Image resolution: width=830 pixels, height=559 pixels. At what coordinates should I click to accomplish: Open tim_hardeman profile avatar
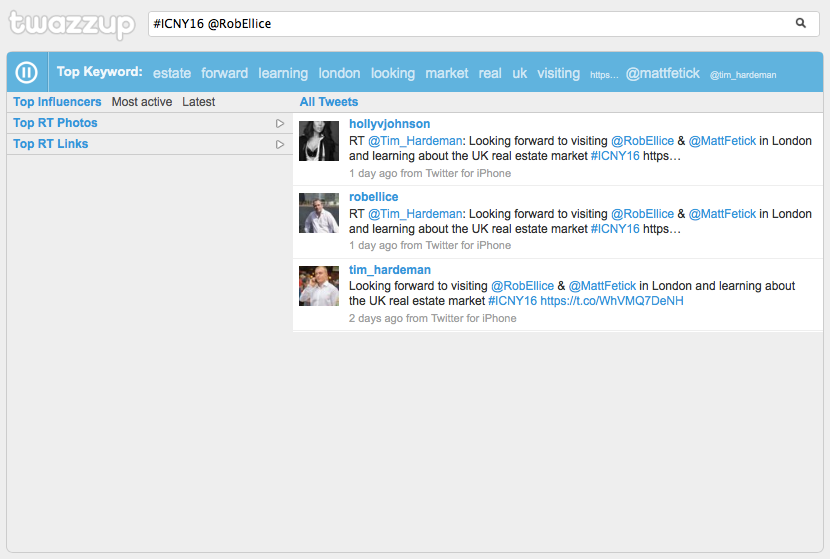click(319, 286)
